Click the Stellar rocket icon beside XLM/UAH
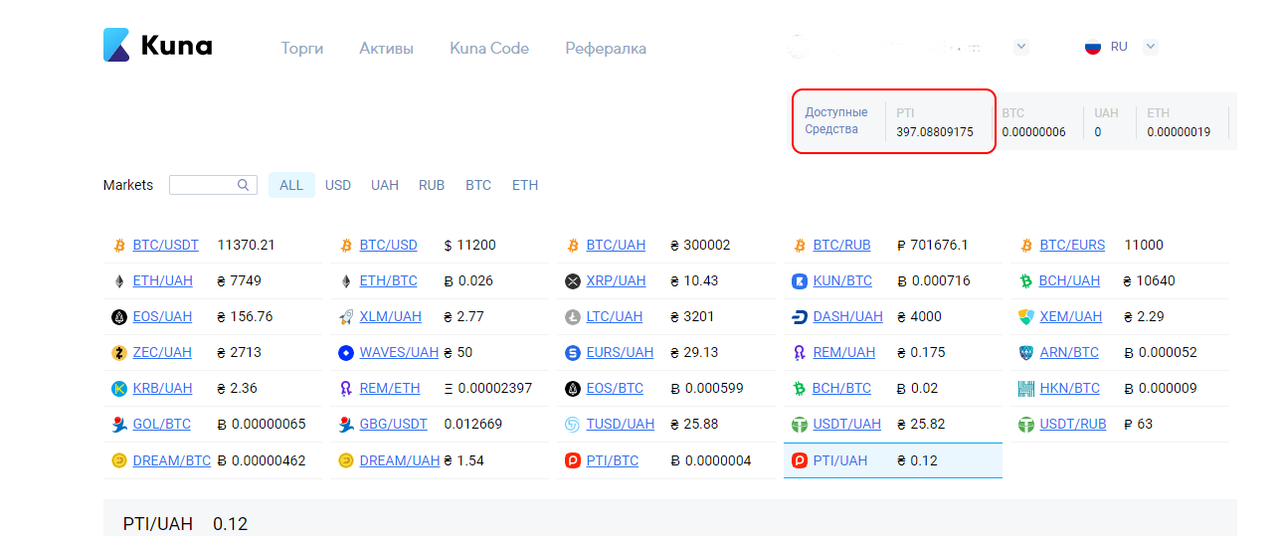Screen dimensions: 1280x536 pos(346,317)
